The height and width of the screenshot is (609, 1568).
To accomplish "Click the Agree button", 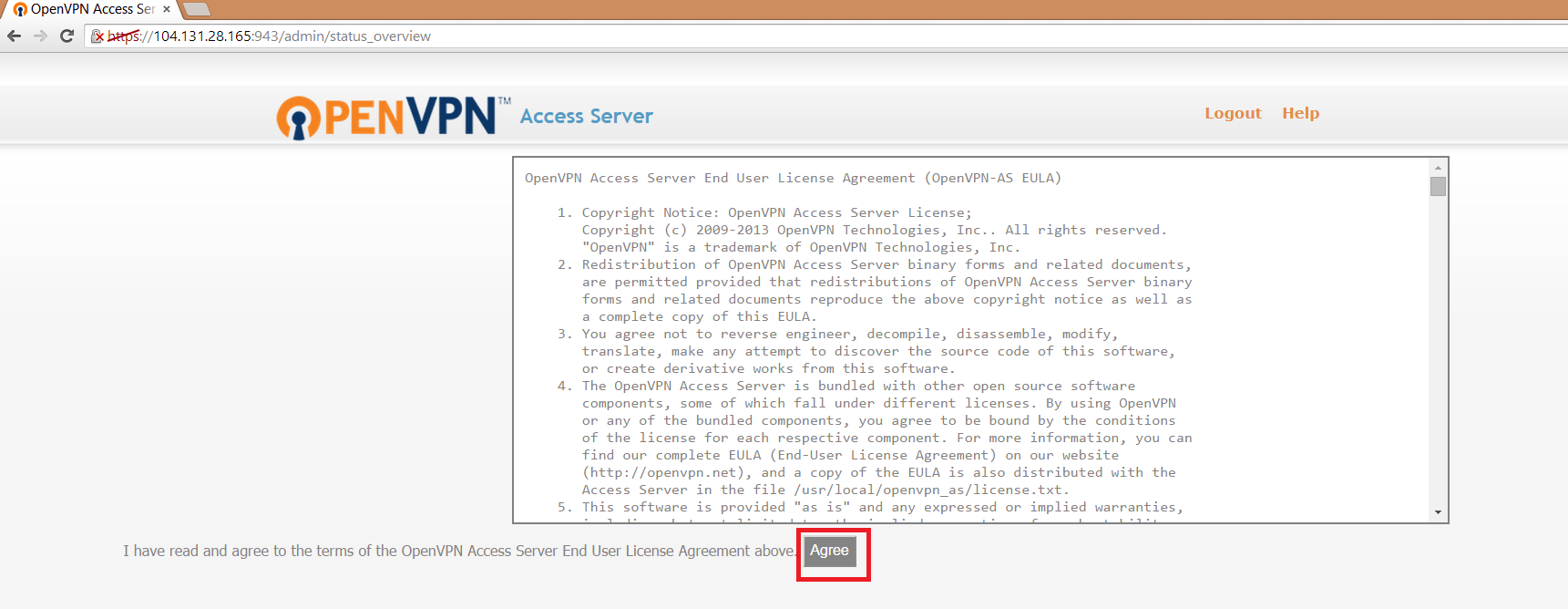I will pyautogui.click(x=829, y=551).
